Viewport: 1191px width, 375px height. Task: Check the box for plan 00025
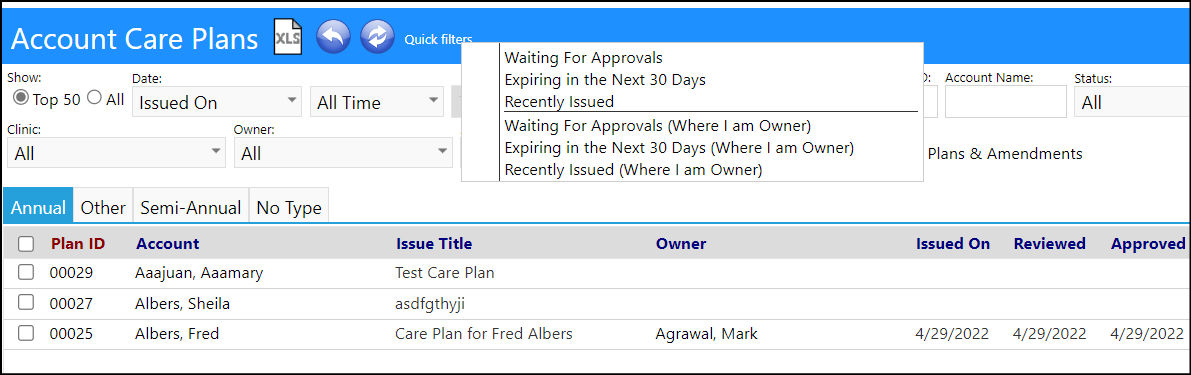[x=26, y=332]
